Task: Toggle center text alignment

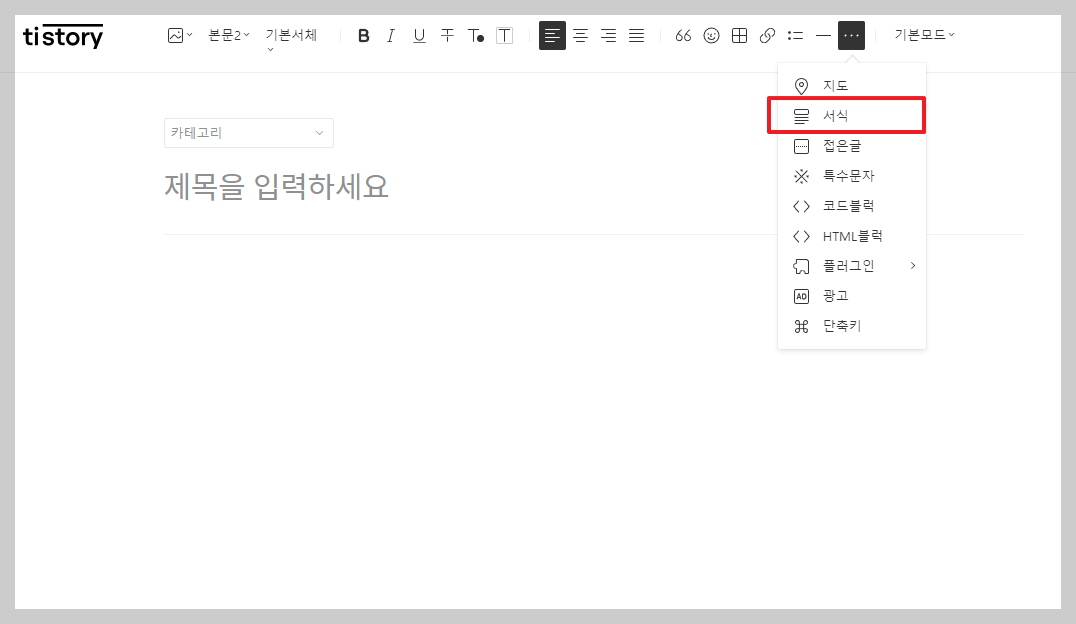Action: pyautogui.click(x=580, y=35)
